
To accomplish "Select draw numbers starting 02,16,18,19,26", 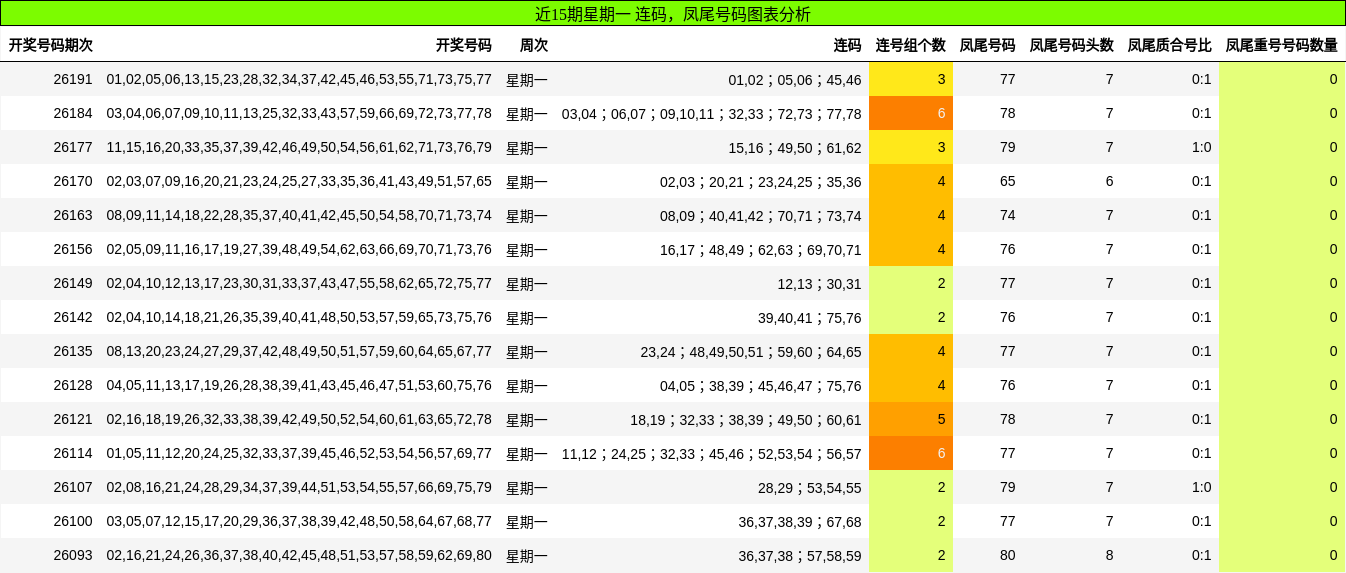I will point(299,419).
